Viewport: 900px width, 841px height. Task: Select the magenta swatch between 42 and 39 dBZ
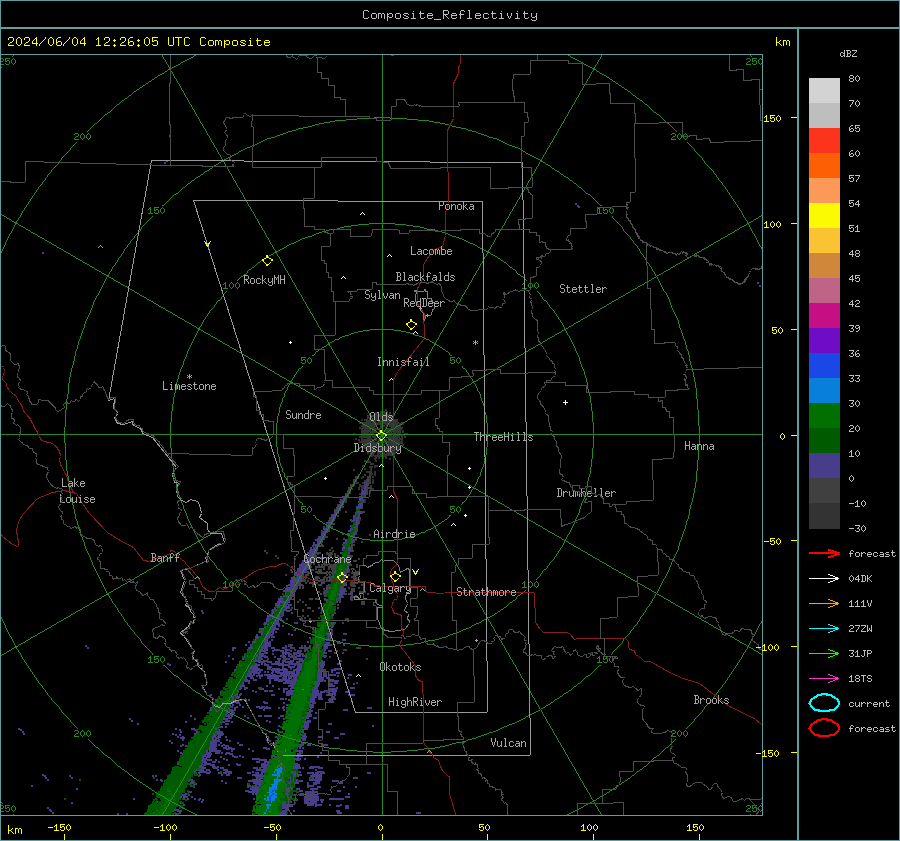(x=824, y=316)
